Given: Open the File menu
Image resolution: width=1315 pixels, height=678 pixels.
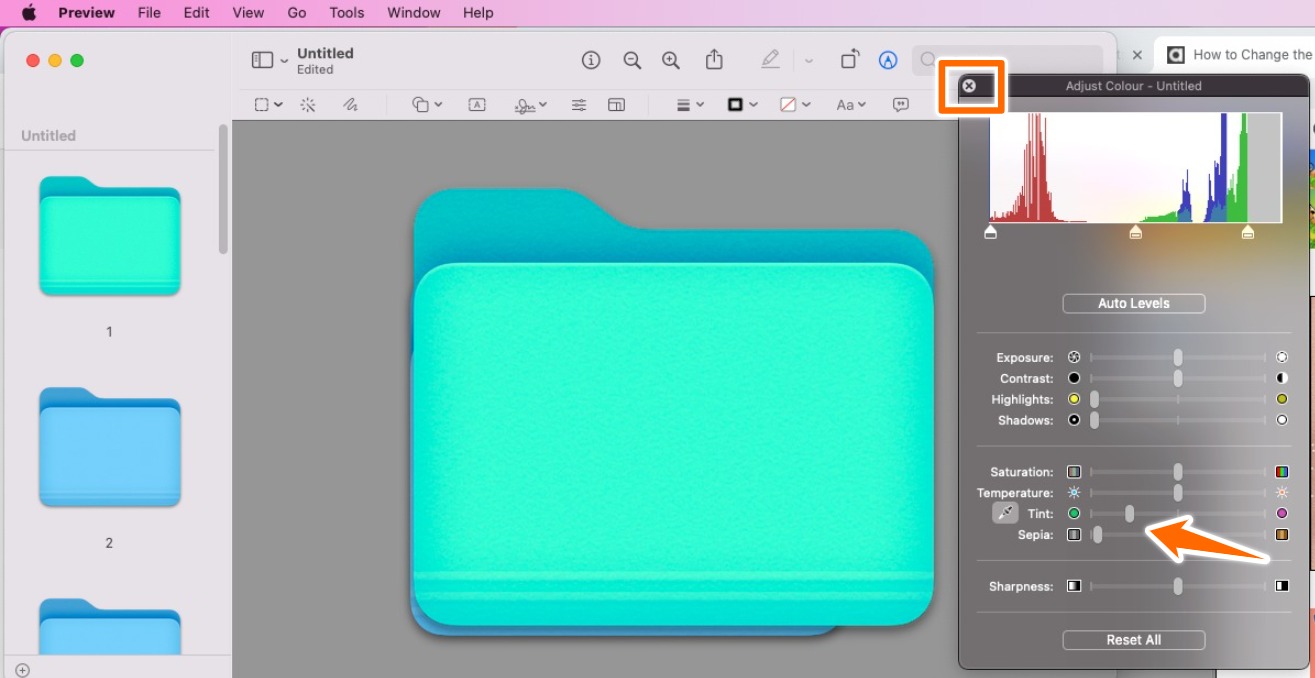Looking at the screenshot, I should click(x=149, y=13).
